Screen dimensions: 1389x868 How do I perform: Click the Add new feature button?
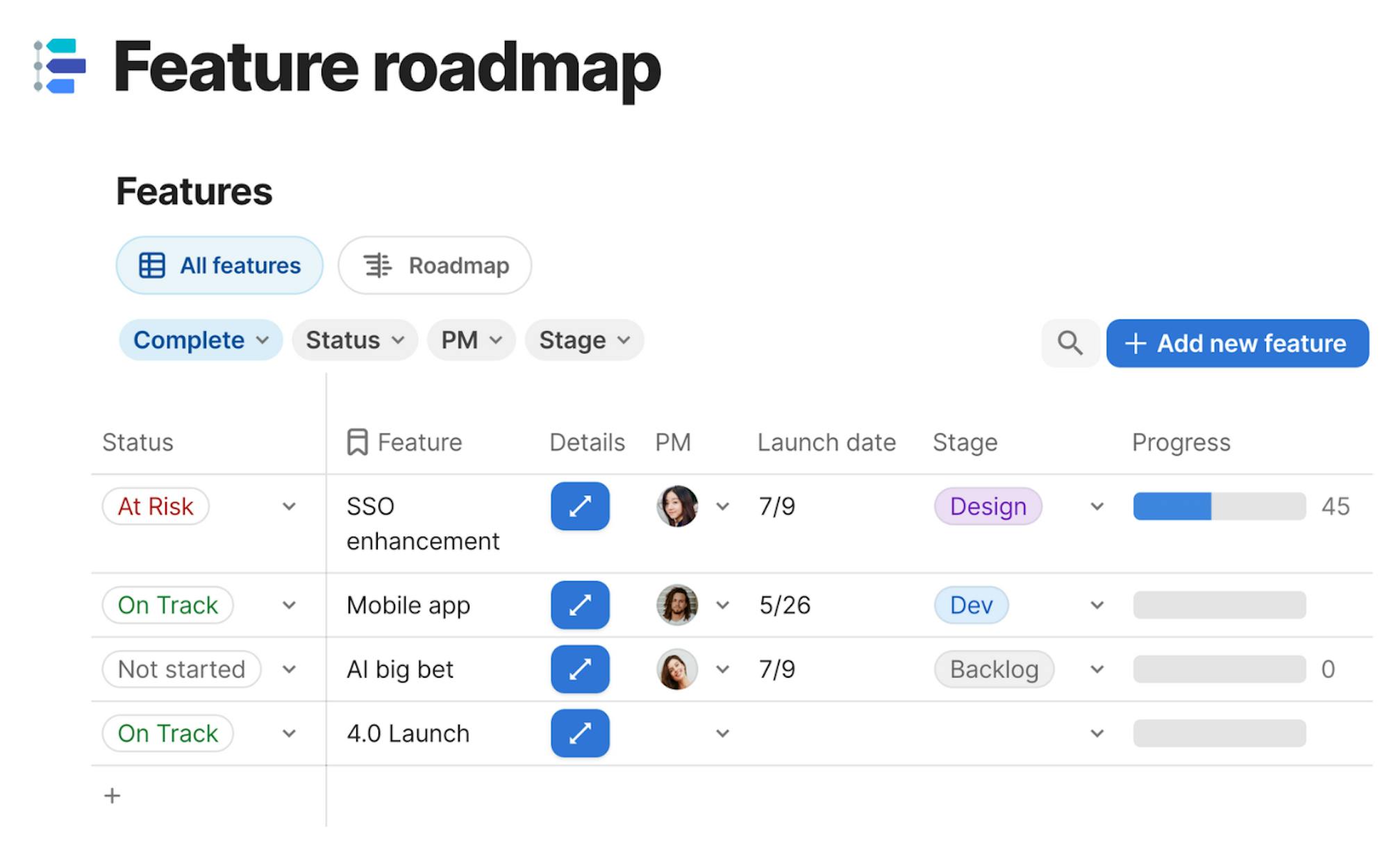point(1237,343)
